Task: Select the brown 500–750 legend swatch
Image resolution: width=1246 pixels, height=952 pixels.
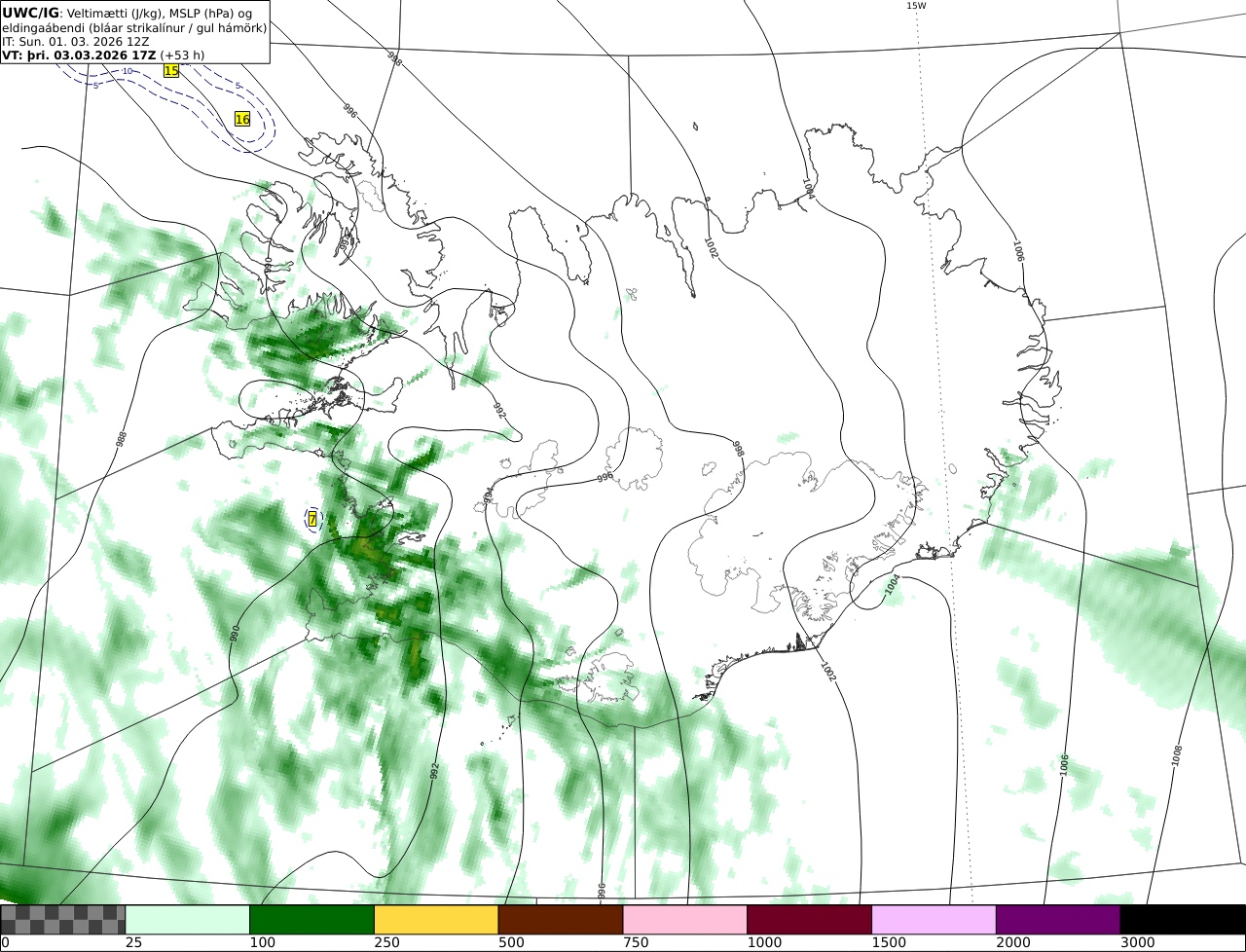Action: (x=561, y=919)
